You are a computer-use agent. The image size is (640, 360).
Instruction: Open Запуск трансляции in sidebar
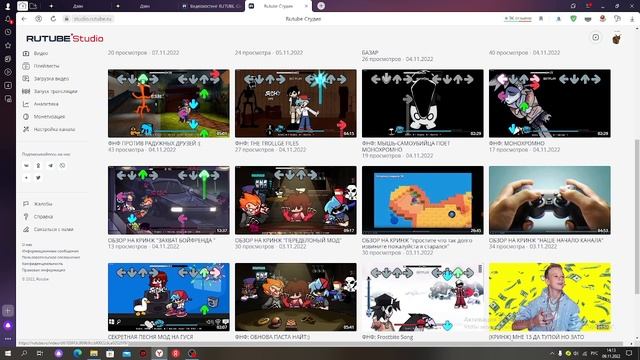coord(50,91)
